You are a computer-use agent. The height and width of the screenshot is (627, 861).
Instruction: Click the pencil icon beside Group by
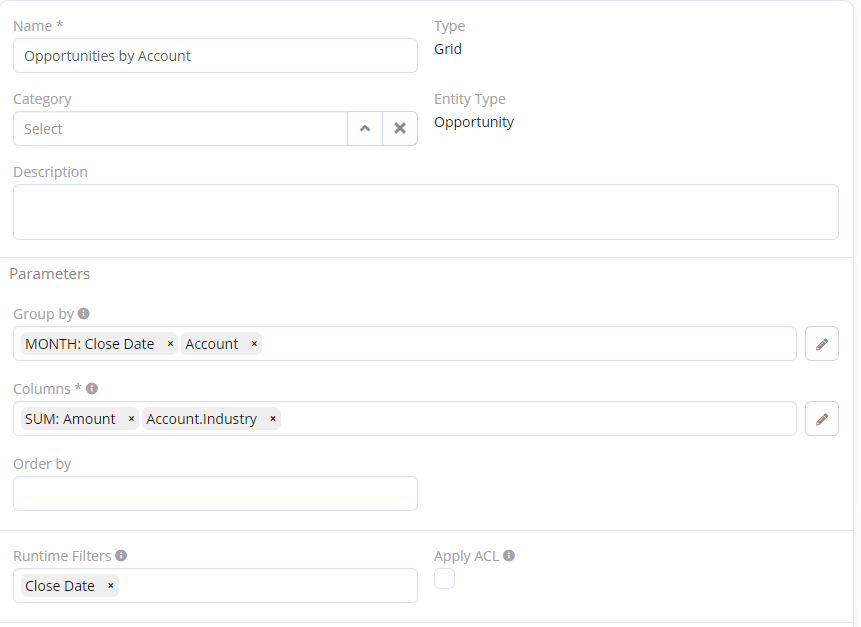click(x=822, y=344)
